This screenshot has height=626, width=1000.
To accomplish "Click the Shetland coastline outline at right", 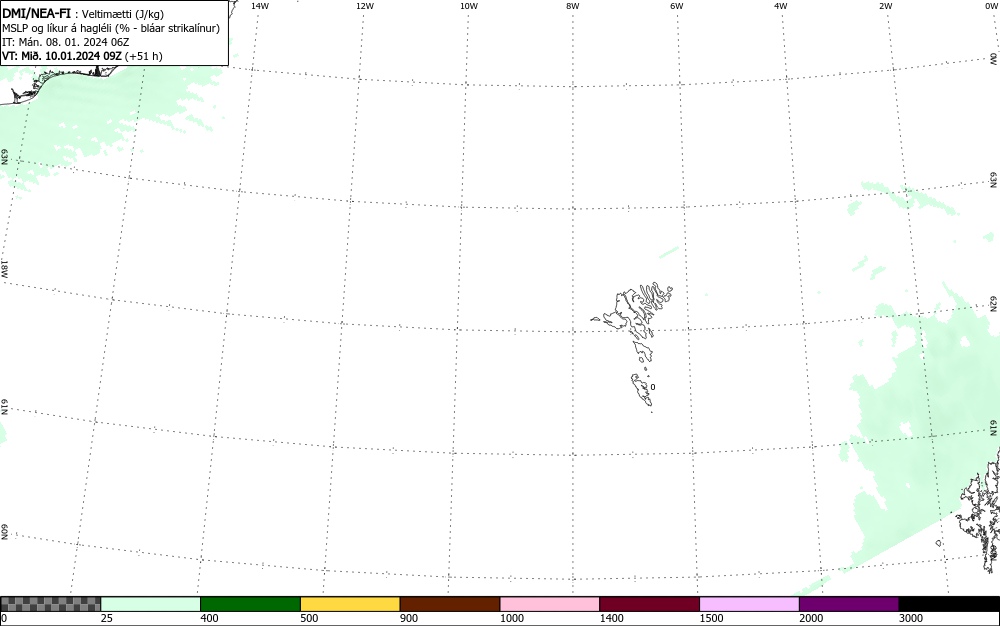I will pyautogui.click(x=979, y=510).
